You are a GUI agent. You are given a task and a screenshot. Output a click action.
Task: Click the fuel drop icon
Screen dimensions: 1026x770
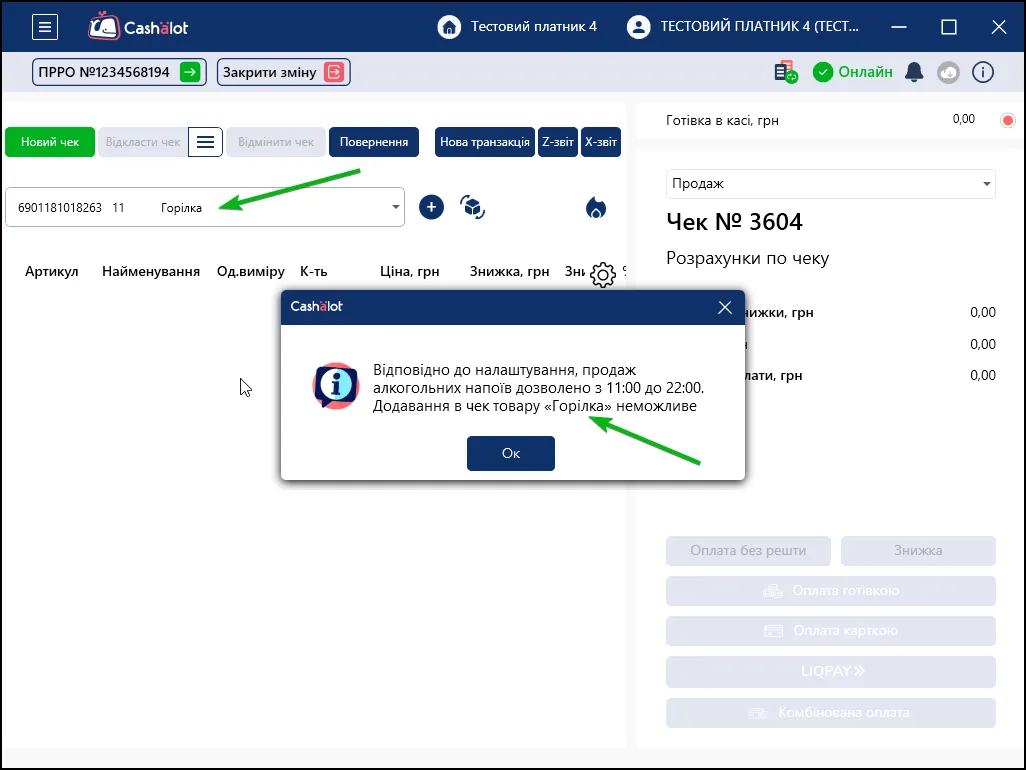(595, 208)
